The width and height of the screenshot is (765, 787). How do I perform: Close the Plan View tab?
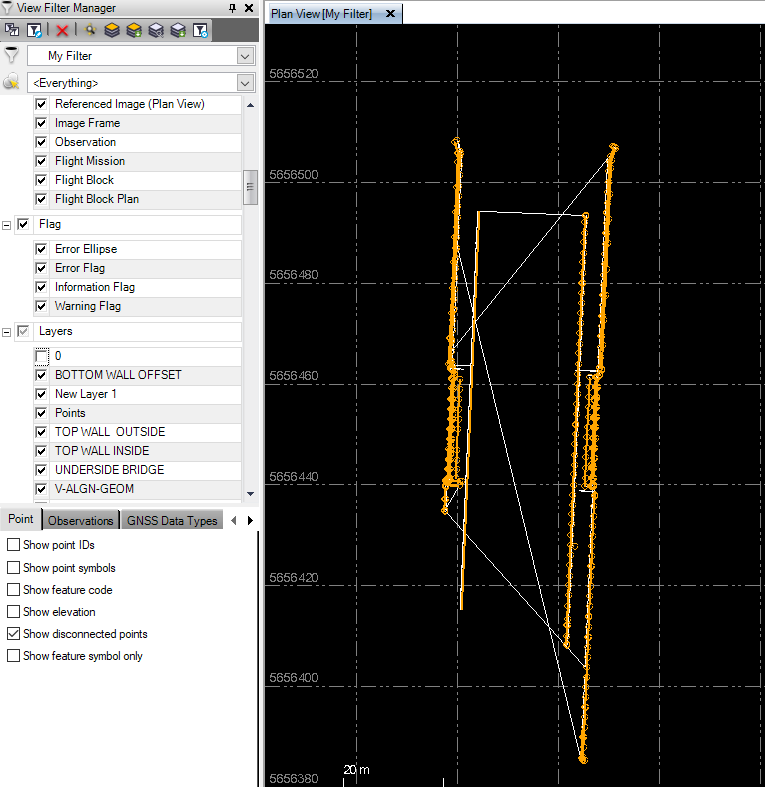(x=390, y=14)
